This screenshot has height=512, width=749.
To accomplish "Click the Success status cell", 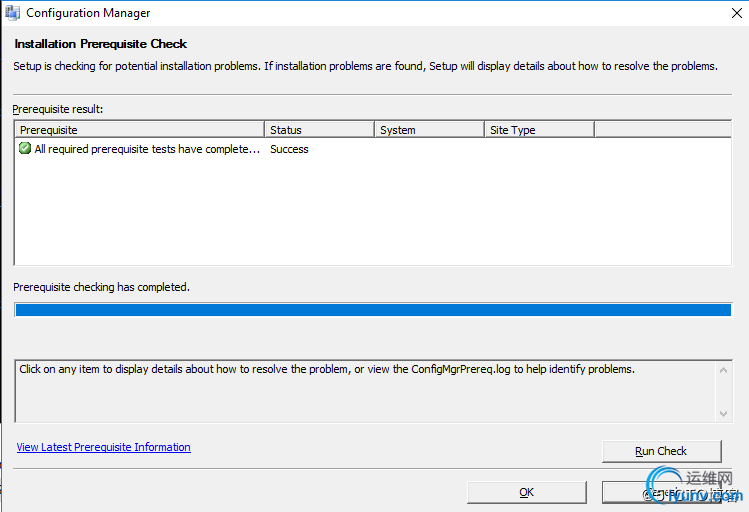I will pyautogui.click(x=289, y=149).
